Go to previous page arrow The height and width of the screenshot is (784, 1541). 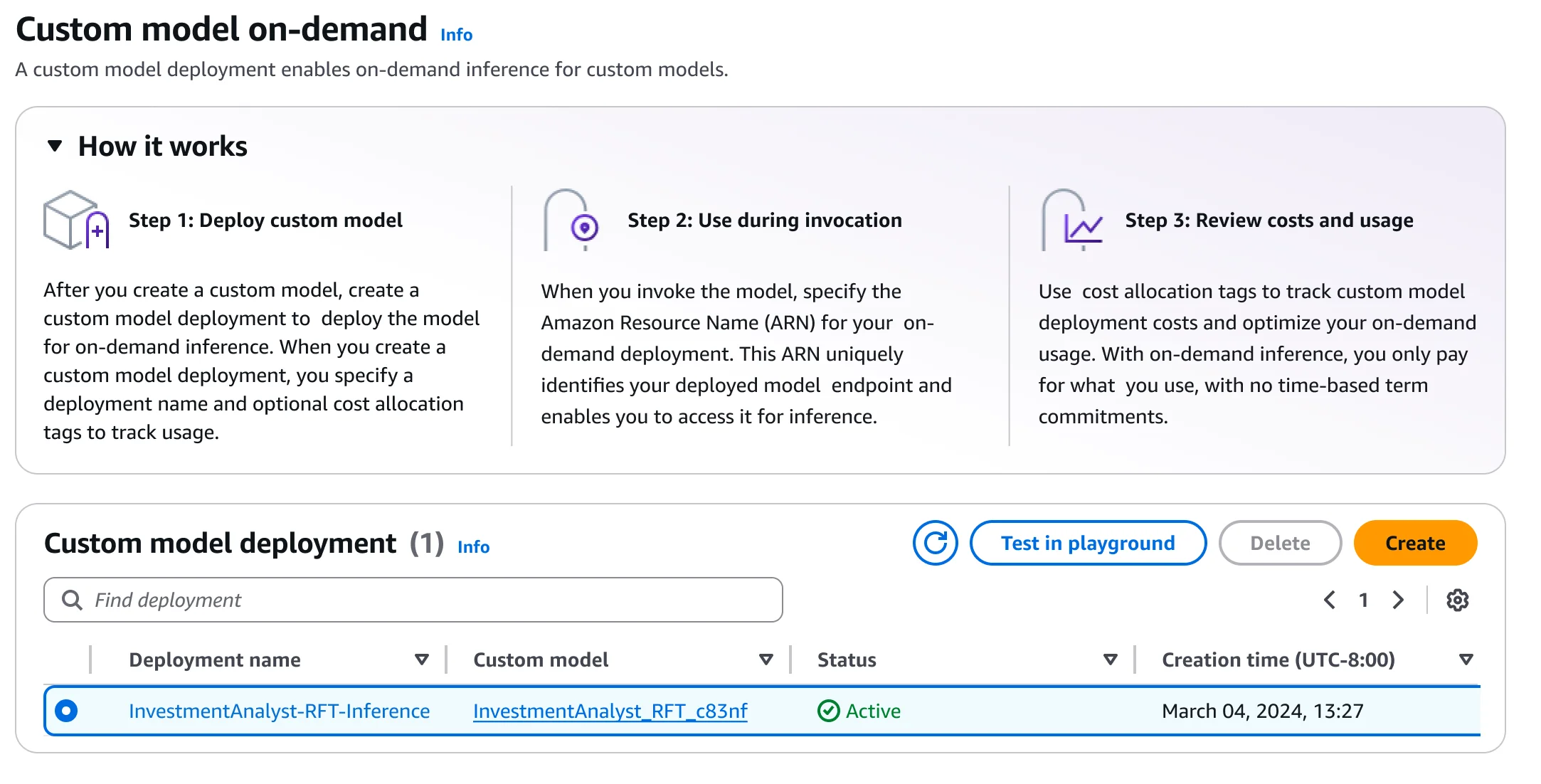pyautogui.click(x=1329, y=600)
